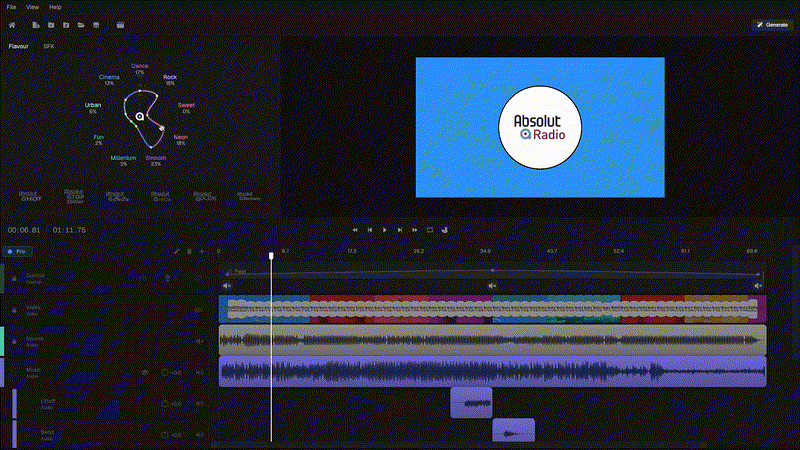
Task: Click the middle mute icon below fade curve
Action: pos(492,286)
